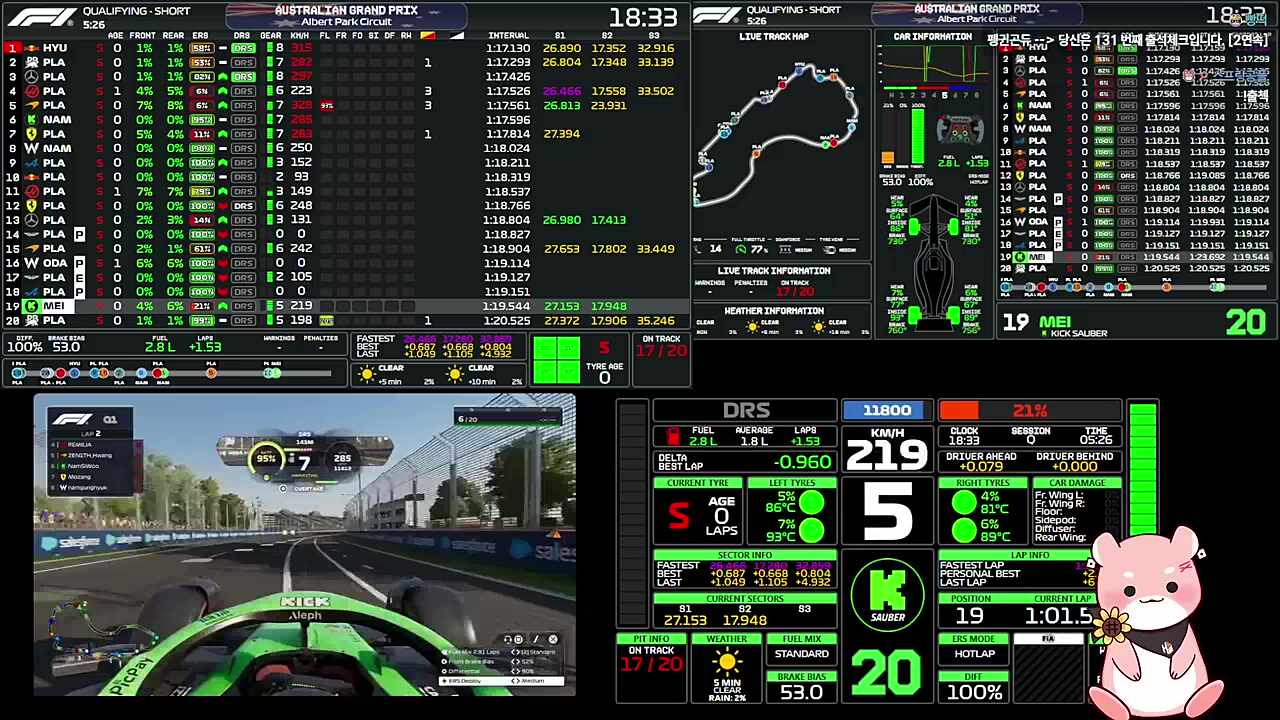This screenshot has width=1280, height=720.
Task: Click the Brake Bias 53.0 value on dashboard
Action: pyautogui.click(x=801, y=692)
